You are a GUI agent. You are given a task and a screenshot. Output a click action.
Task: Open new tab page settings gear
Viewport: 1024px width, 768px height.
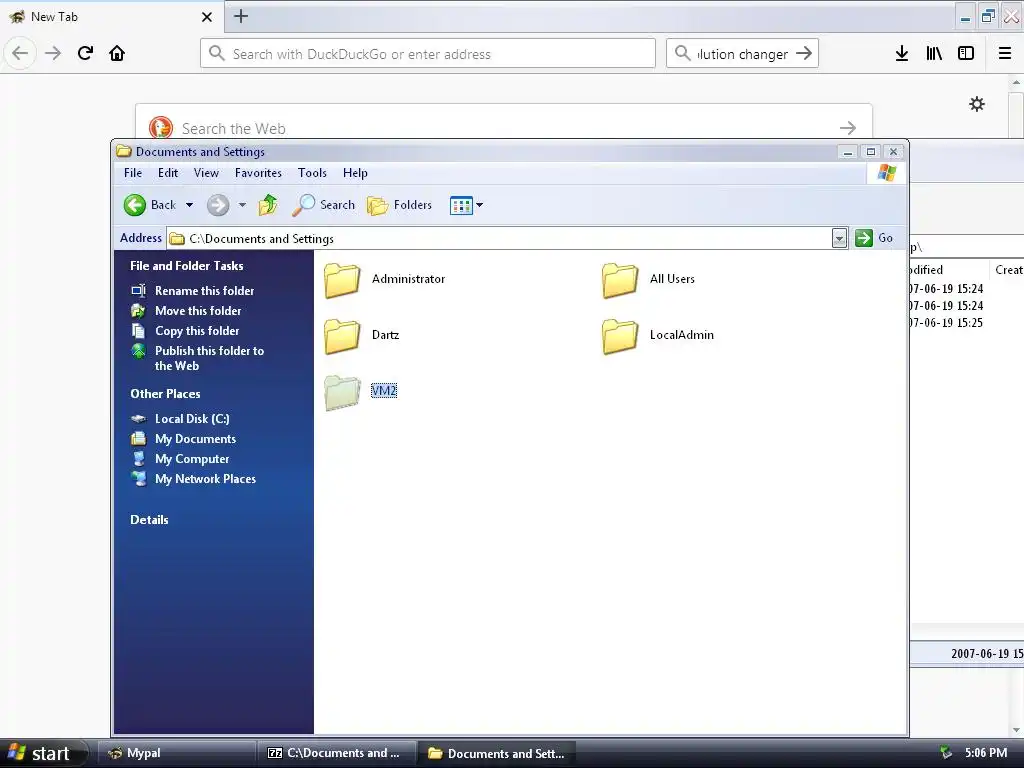coord(977,104)
